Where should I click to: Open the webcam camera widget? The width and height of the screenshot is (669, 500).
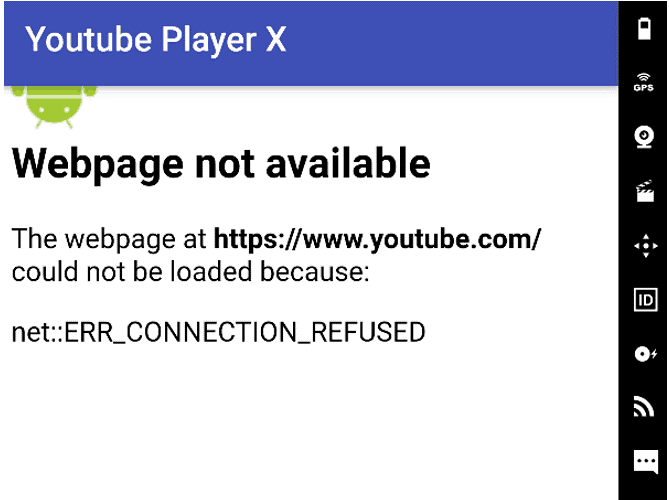[x=644, y=137]
